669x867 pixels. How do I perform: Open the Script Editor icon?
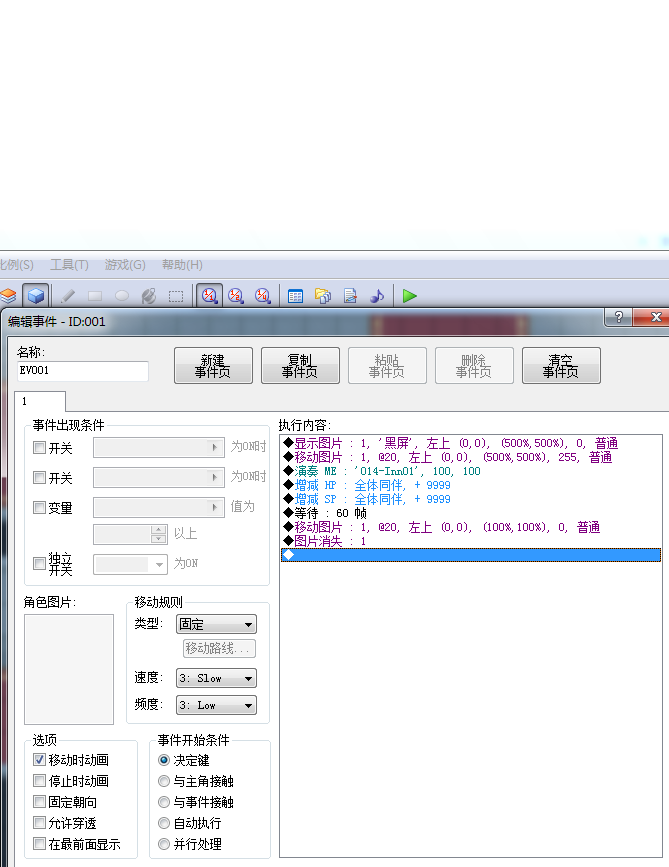click(350, 296)
